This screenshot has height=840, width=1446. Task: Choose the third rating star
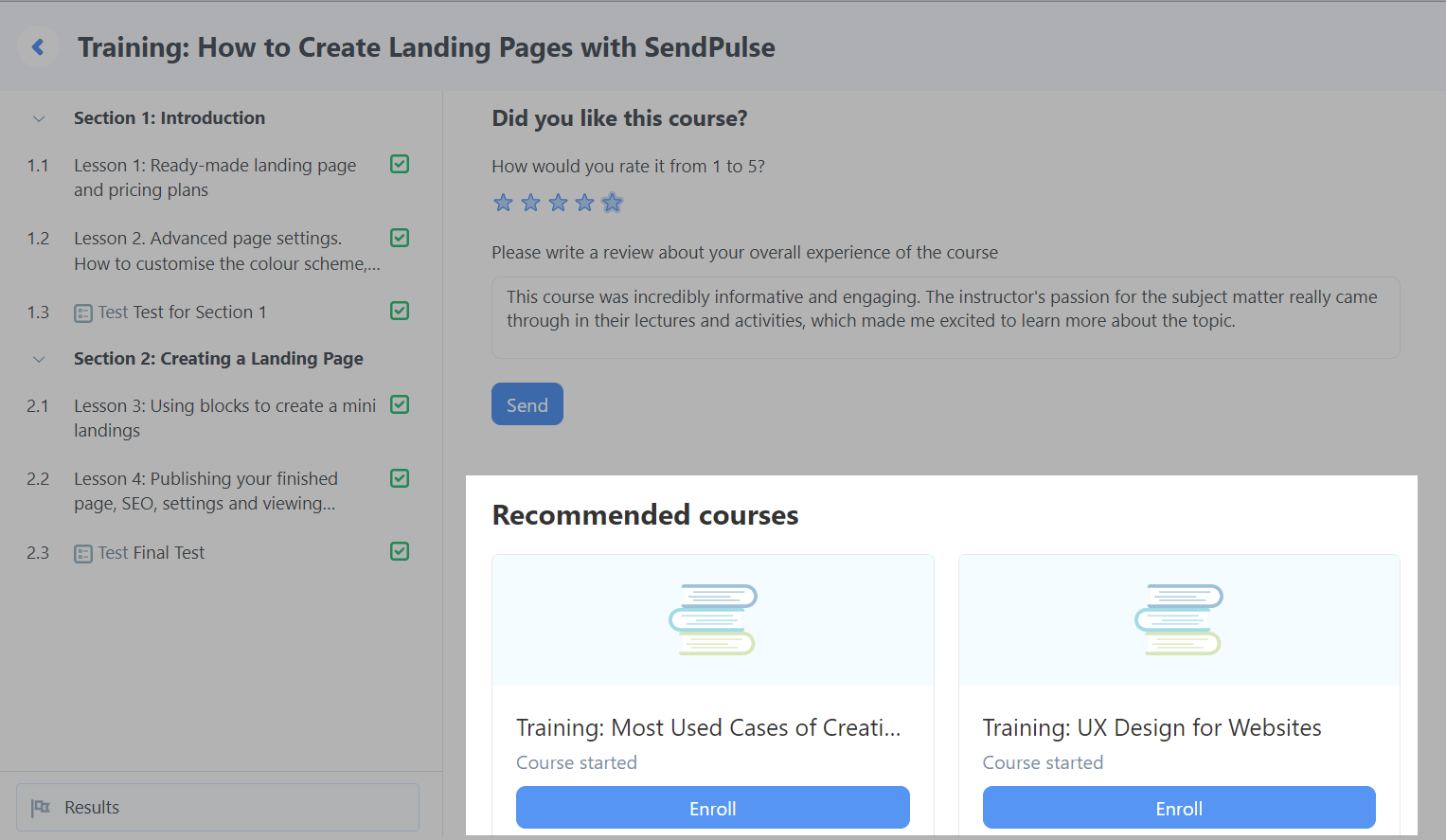tap(558, 203)
